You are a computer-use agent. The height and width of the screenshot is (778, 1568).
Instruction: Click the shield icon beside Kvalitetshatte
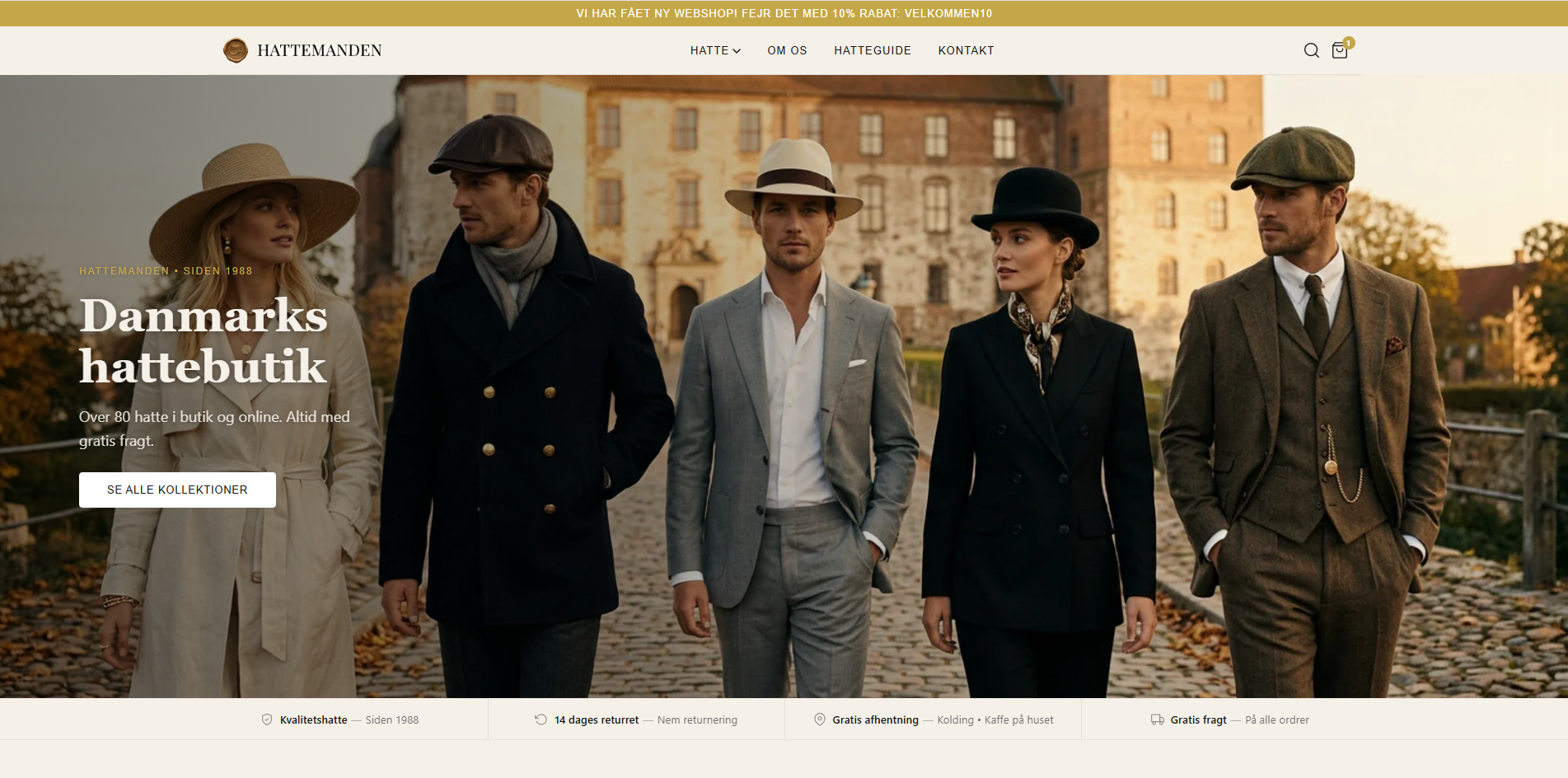click(x=267, y=719)
